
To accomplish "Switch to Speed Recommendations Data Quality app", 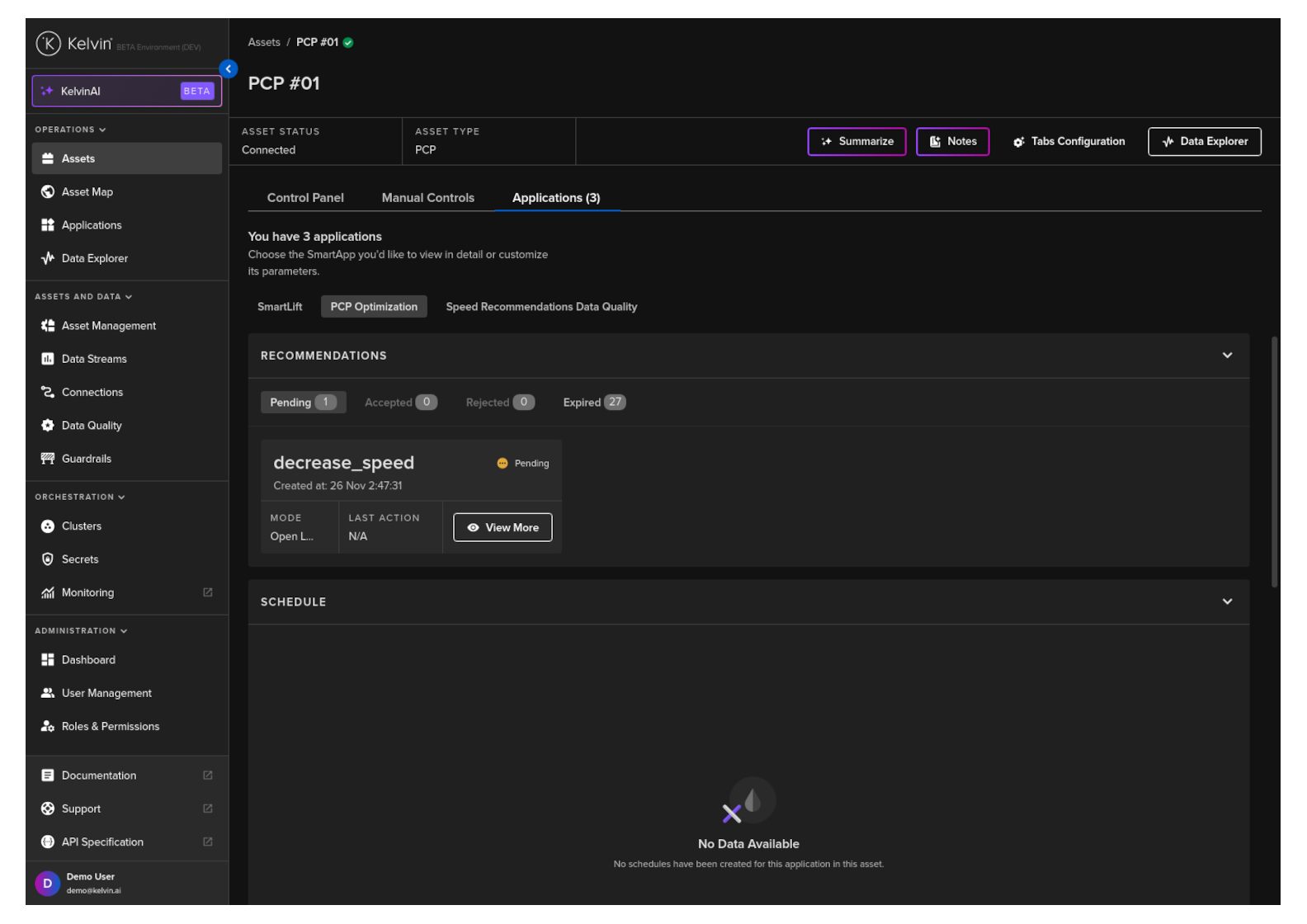I will point(541,307).
